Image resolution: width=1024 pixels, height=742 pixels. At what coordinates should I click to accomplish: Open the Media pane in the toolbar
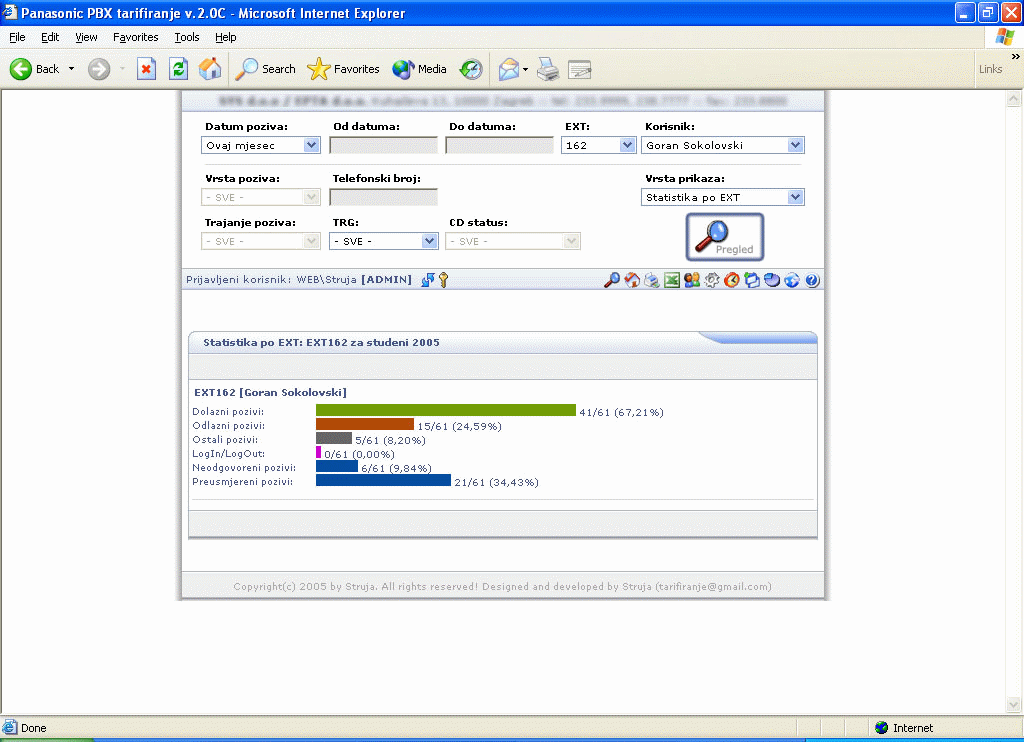point(419,69)
